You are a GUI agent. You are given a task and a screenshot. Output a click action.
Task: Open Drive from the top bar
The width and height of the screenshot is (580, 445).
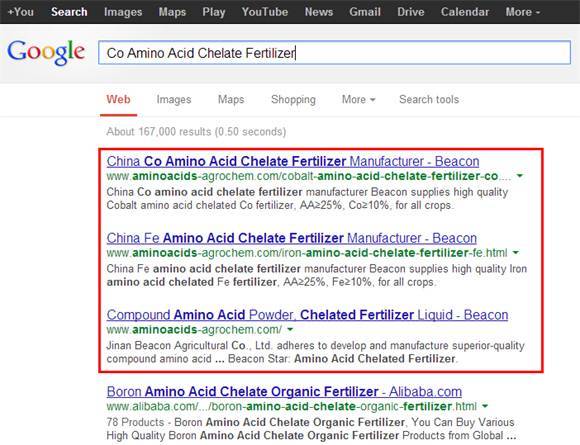(411, 12)
